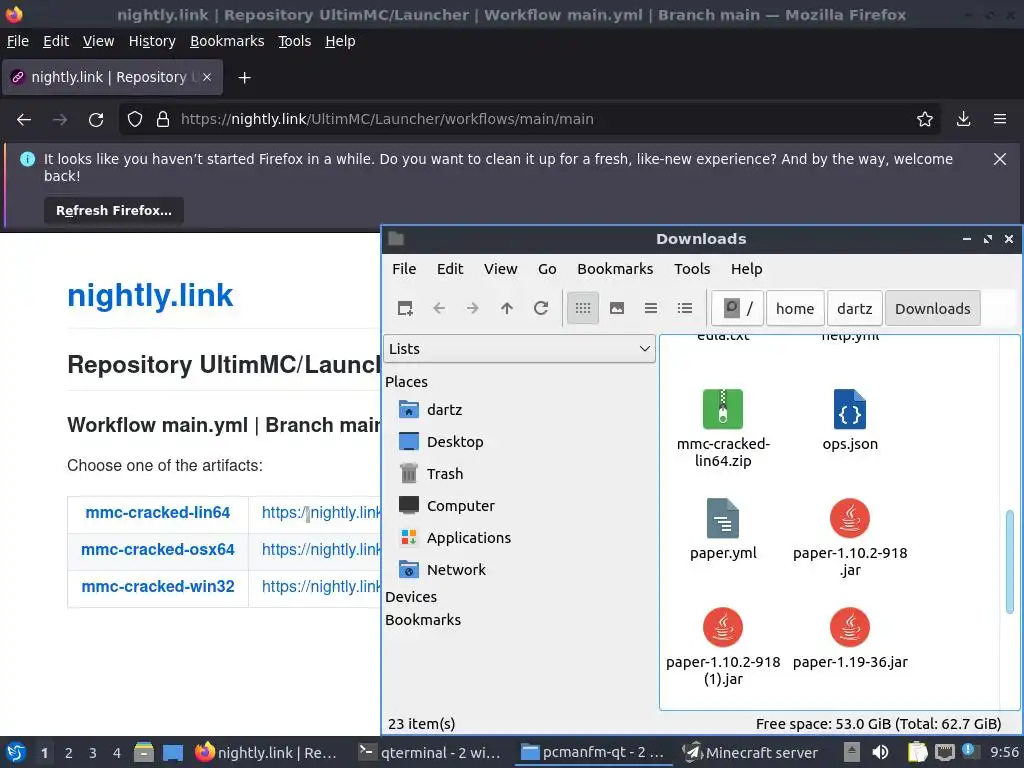
Task: Select paper.yml file
Action: pyautogui.click(x=723, y=529)
